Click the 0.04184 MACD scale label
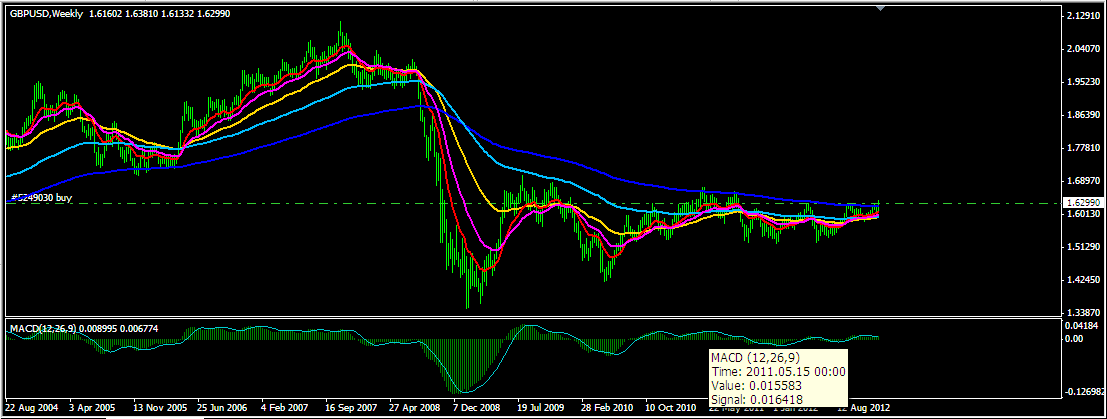1107x419 pixels. pos(1084,326)
